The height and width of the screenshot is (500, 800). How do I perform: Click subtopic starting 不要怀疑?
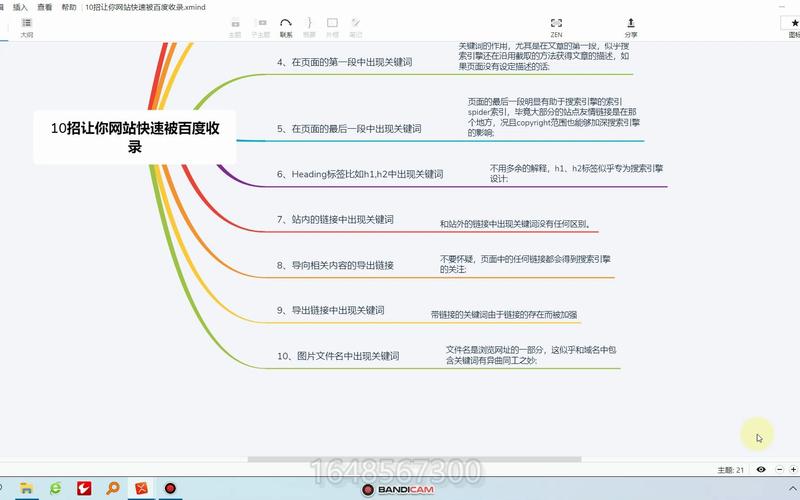pos(526,264)
